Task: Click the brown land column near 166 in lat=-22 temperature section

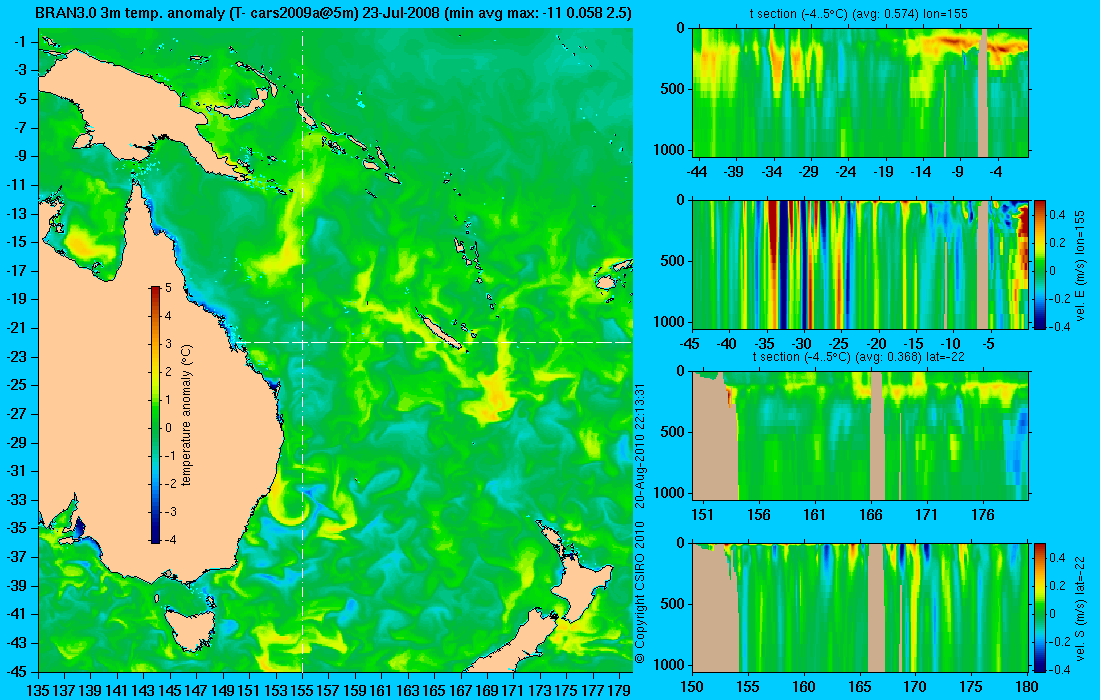Action: coord(877,436)
